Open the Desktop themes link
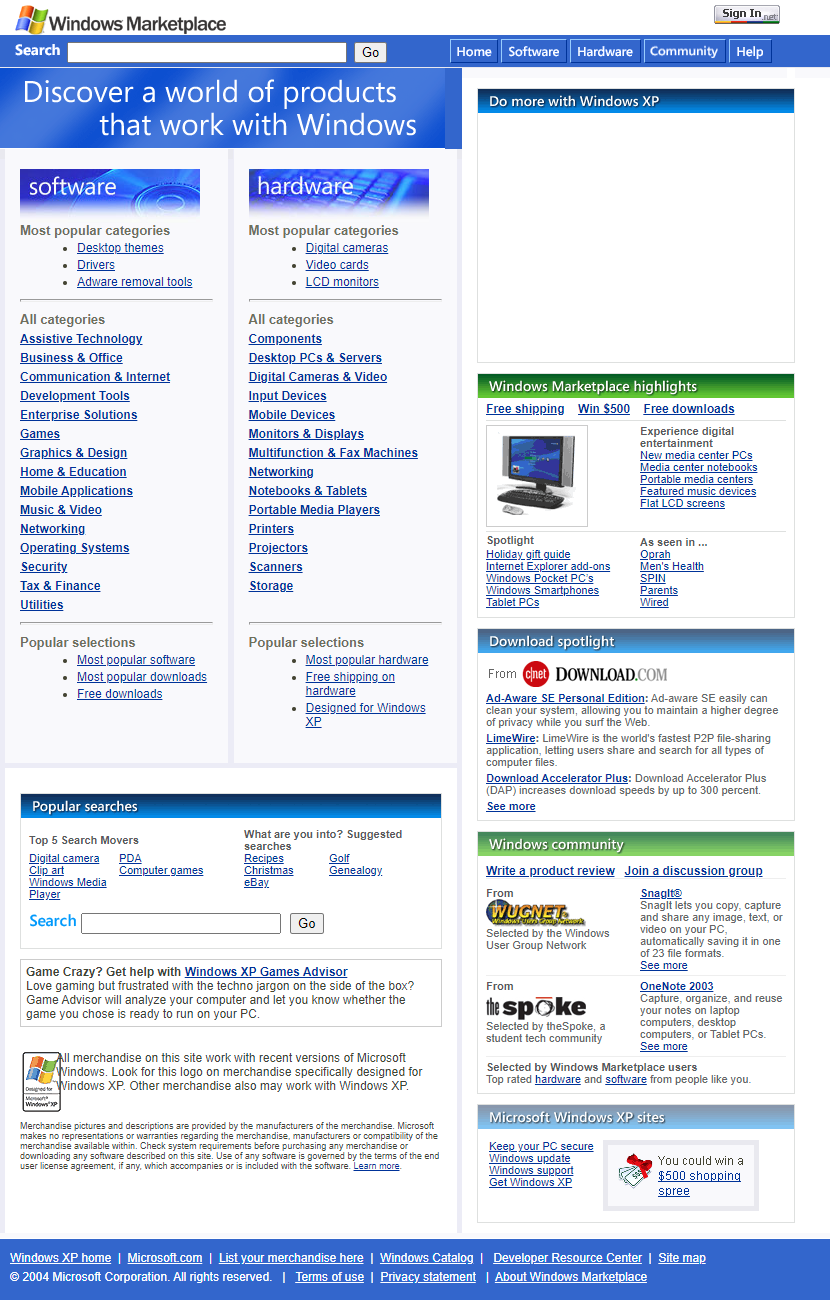Screen dimensions: 830x1300 click(120, 248)
